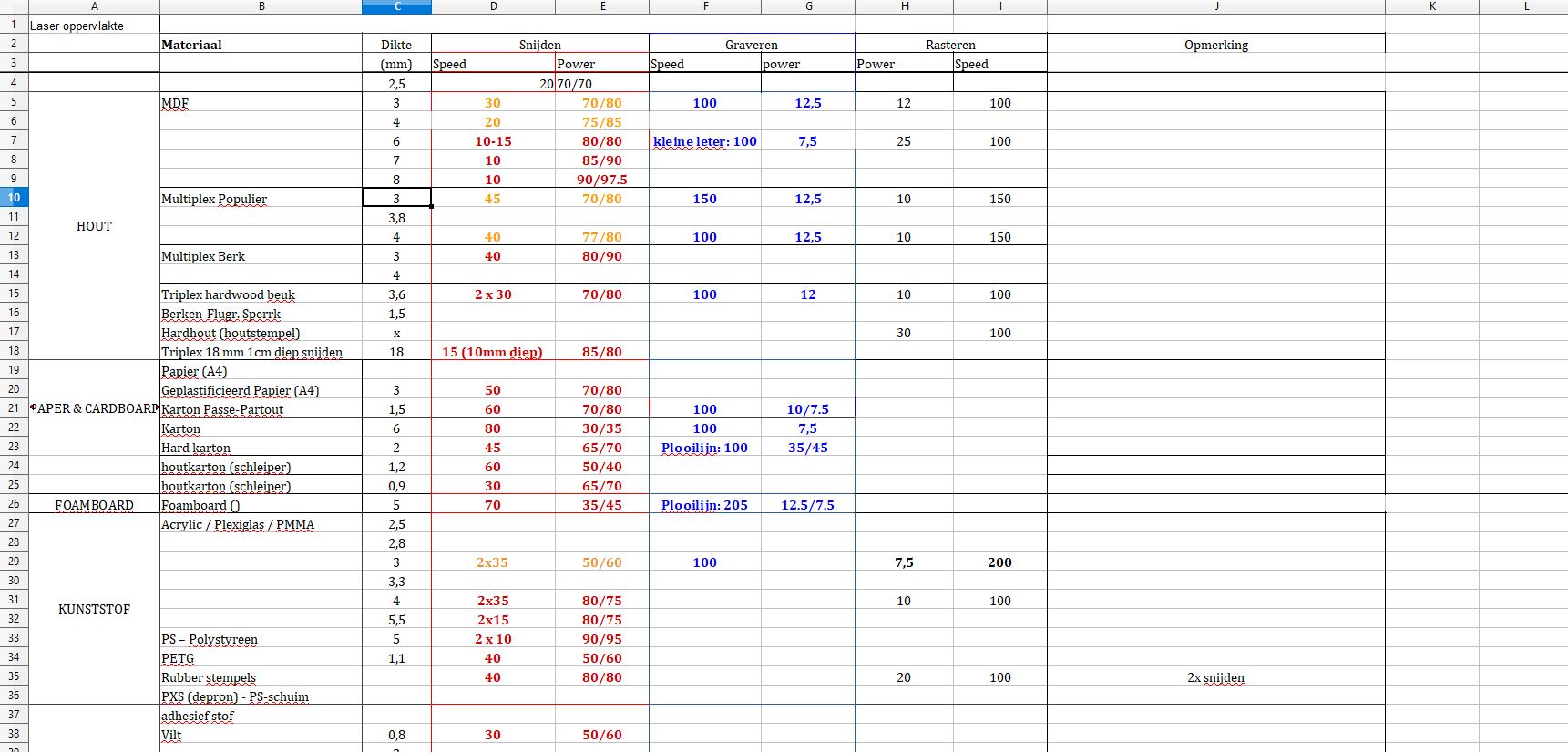
Task: Select the 'Rubber stempels' cell
Action: point(261,677)
